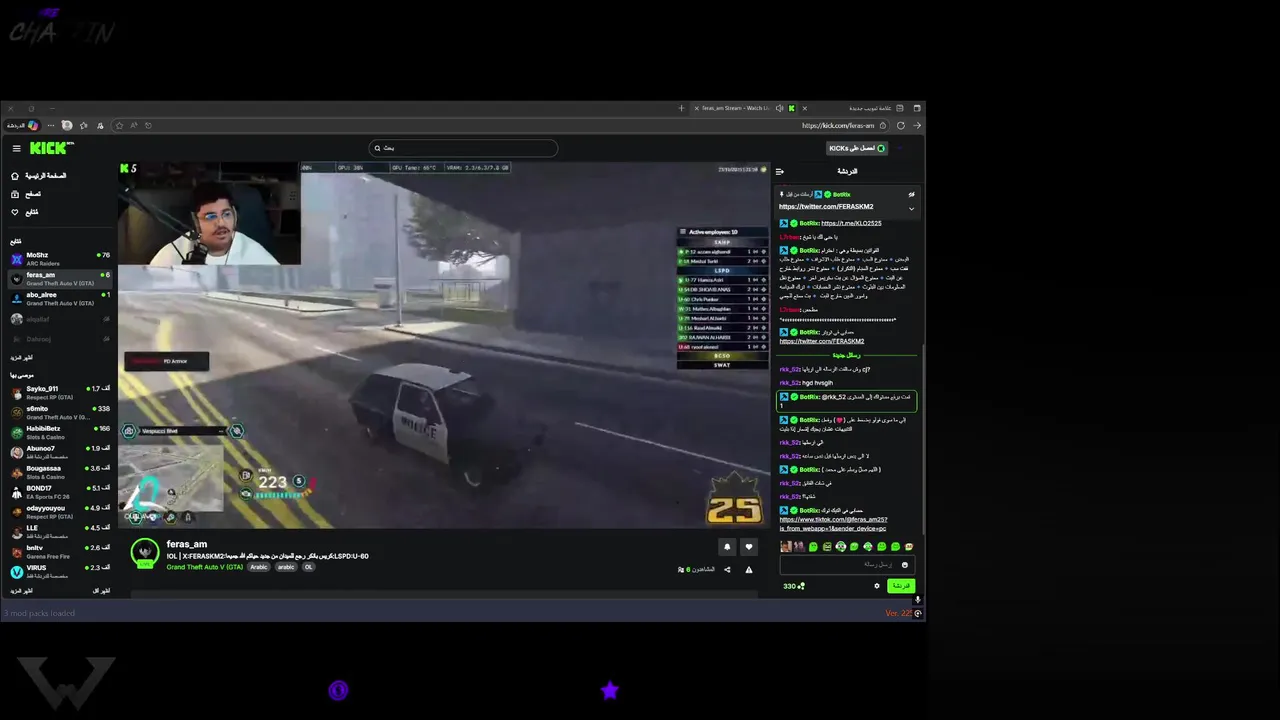This screenshot has width=1280, height=720.
Task: Open Bougassaa recommended channel
Action: coord(60,472)
